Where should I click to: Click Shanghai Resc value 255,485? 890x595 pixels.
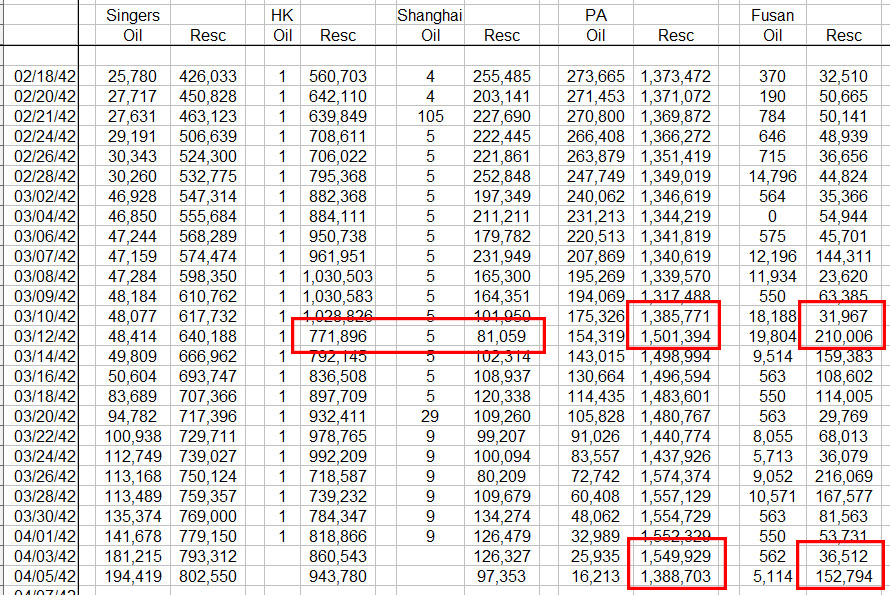502,77
